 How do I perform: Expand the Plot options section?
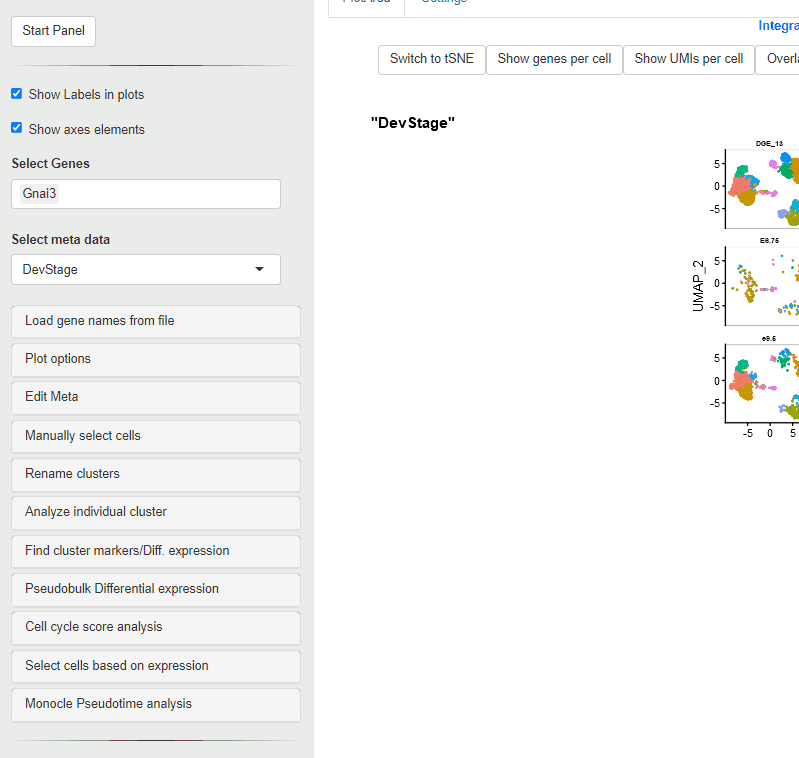pos(155,359)
